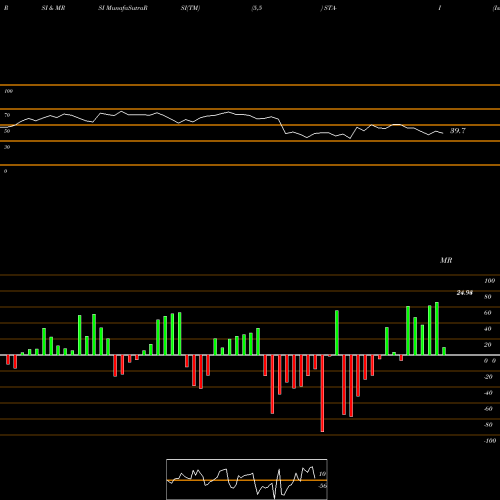This screenshot has width=500, height=500.
Task: Click the MR axis label -100
Action: [490, 441]
